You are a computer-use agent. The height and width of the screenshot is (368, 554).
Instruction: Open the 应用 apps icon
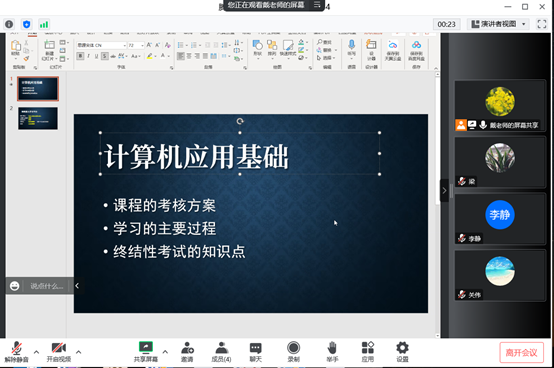click(367, 352)
